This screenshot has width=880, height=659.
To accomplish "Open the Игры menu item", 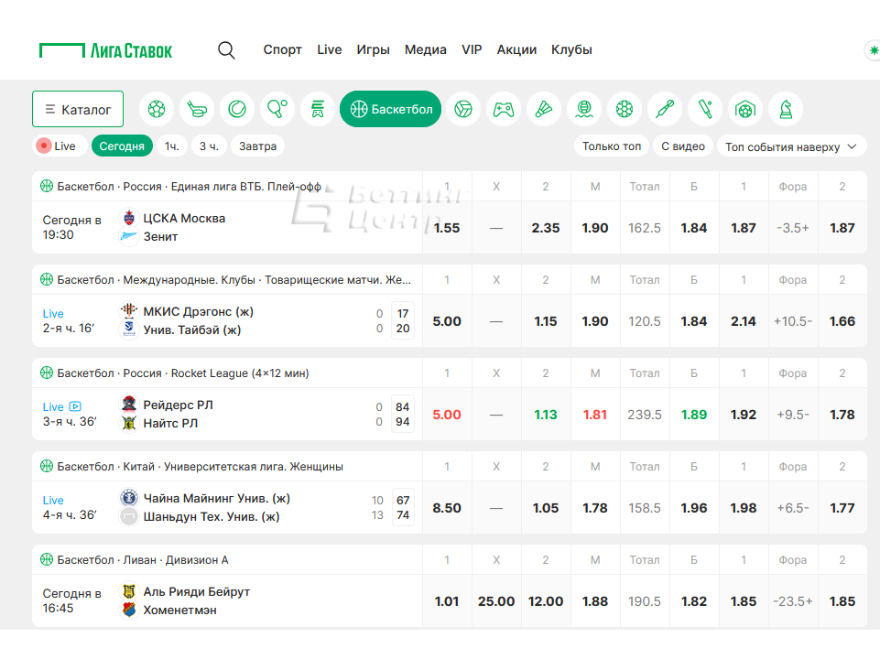I will pyautogui.click(x=373, y=50).
